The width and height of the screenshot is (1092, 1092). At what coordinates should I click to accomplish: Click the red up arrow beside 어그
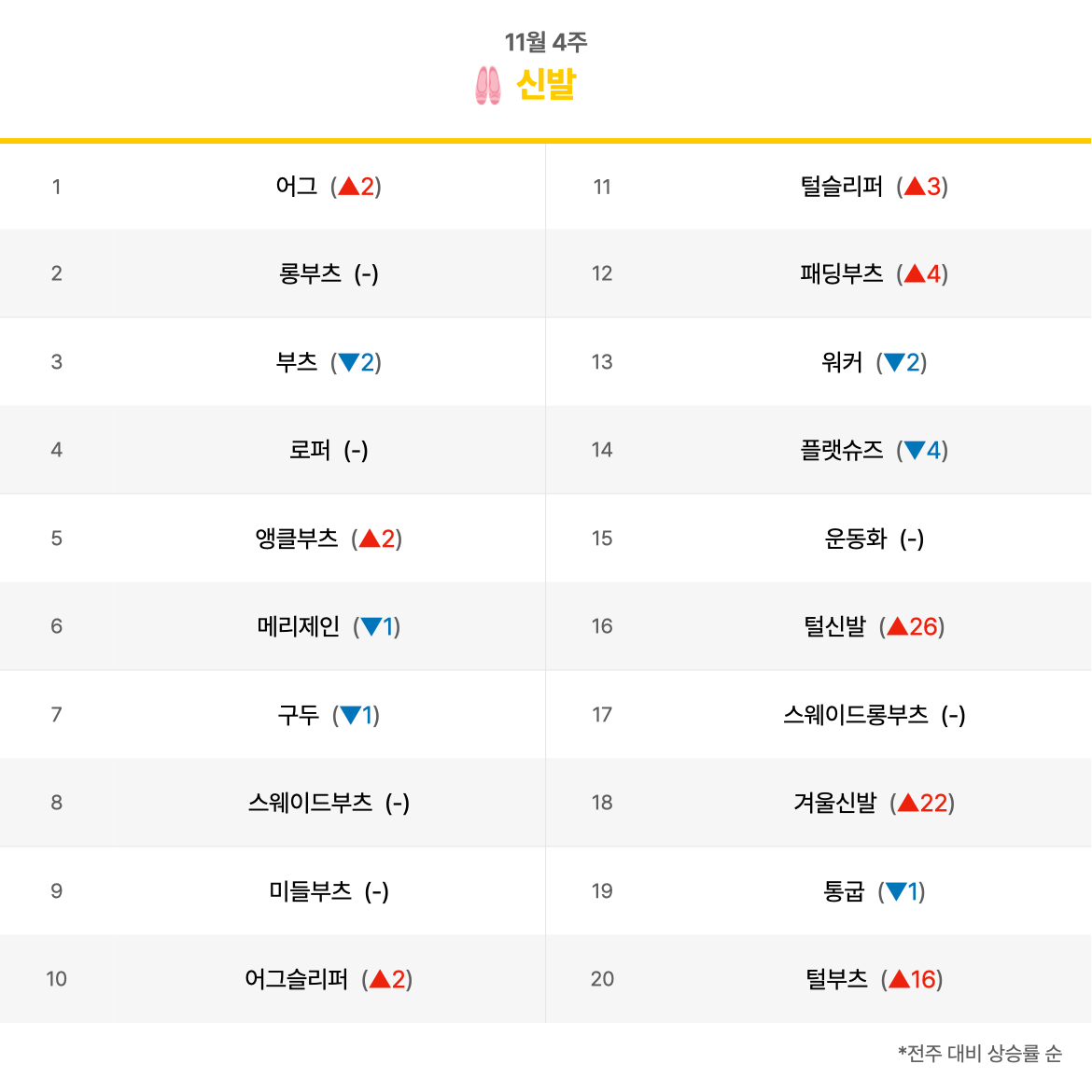coord(348,186)
